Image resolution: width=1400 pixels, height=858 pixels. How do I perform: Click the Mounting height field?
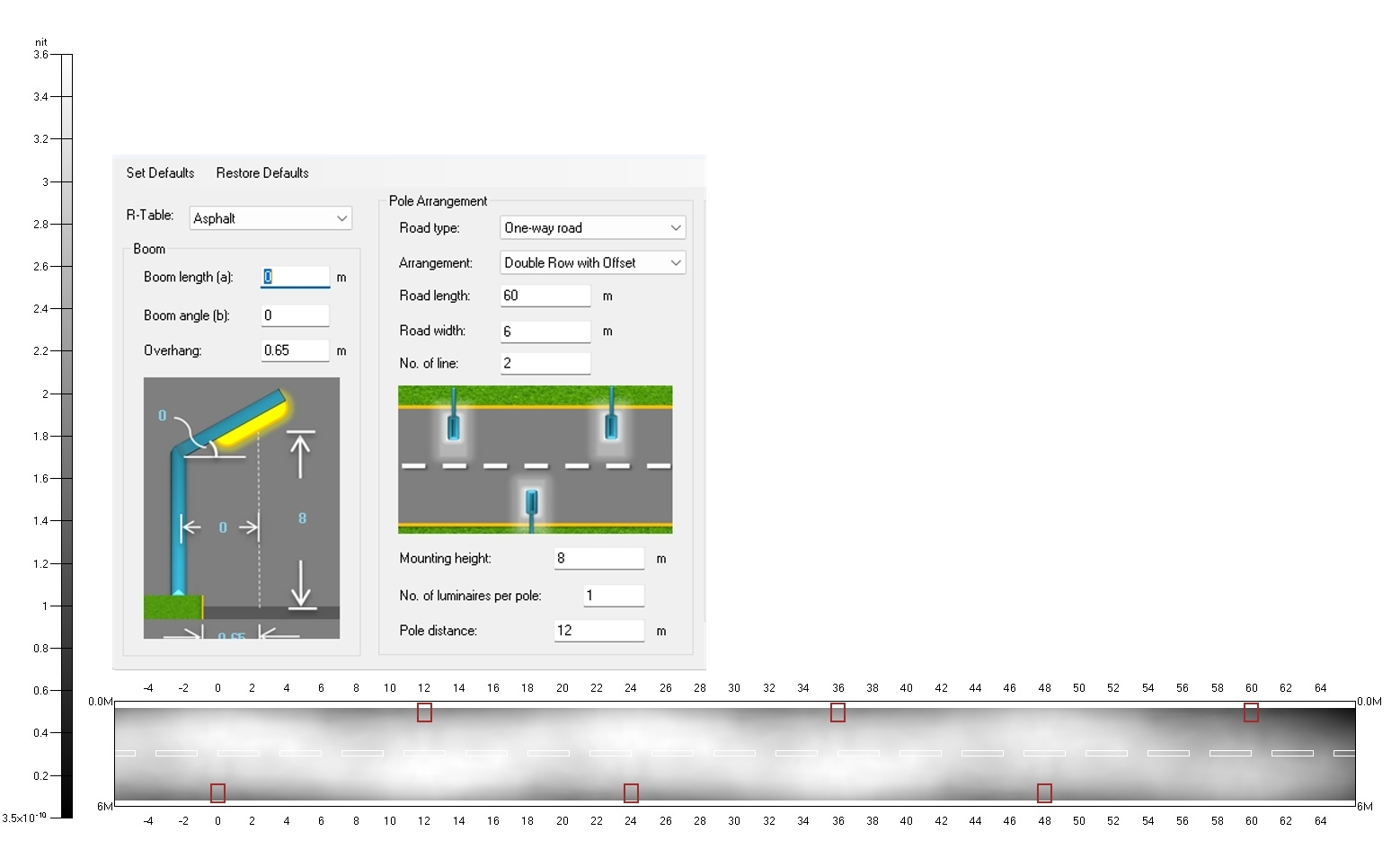[598, 558]
